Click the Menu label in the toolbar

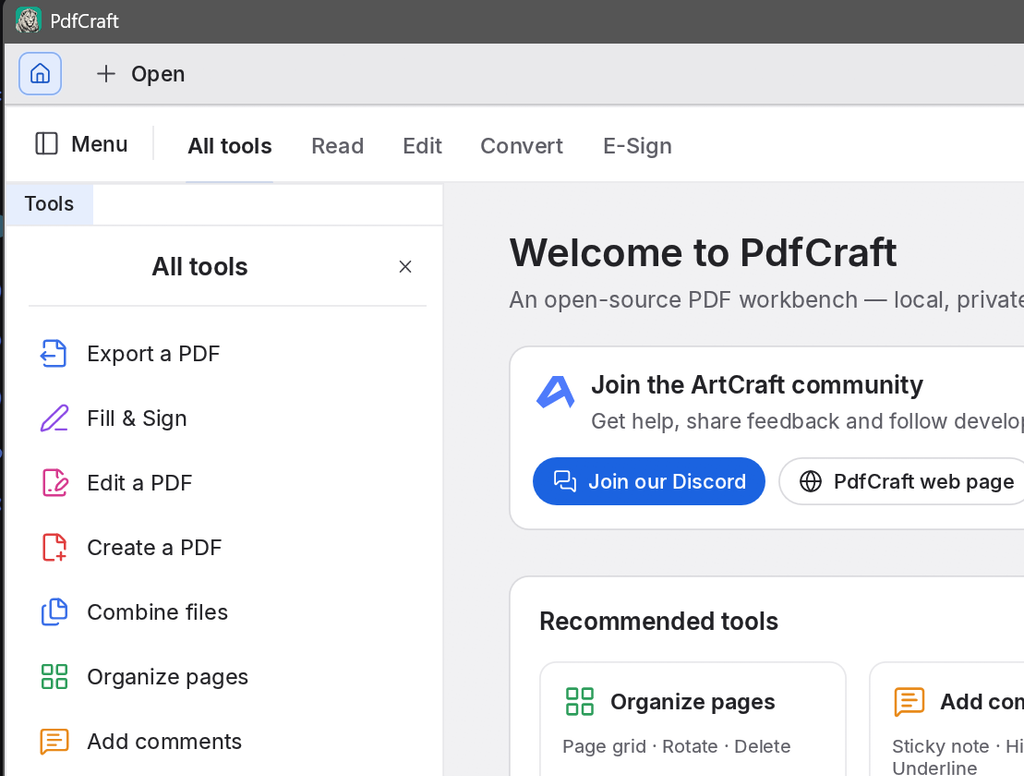99,144
